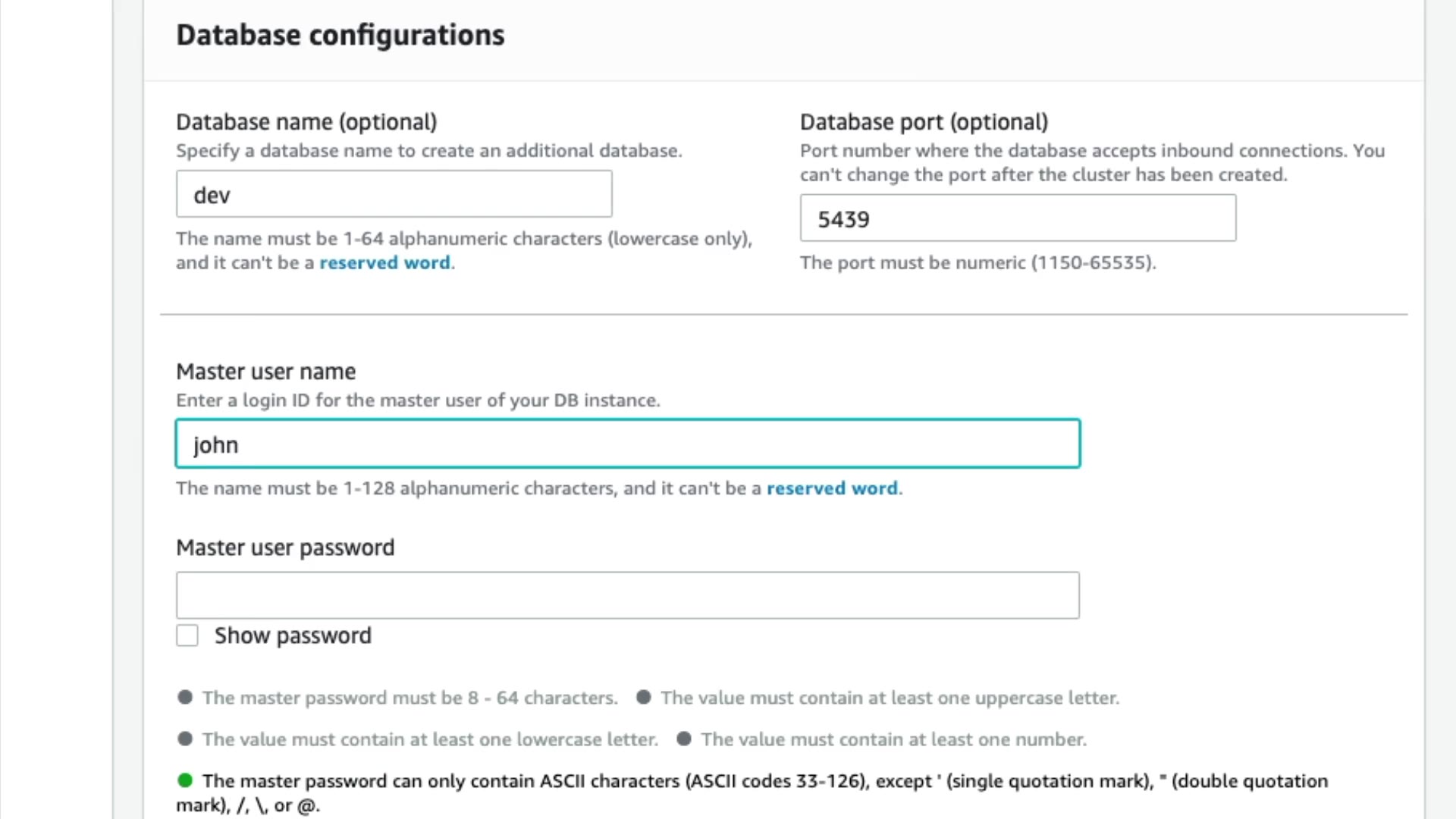1456x819 pixels.
Task: Click the Database name (optional) label
Action: click(x=306, y=122)
